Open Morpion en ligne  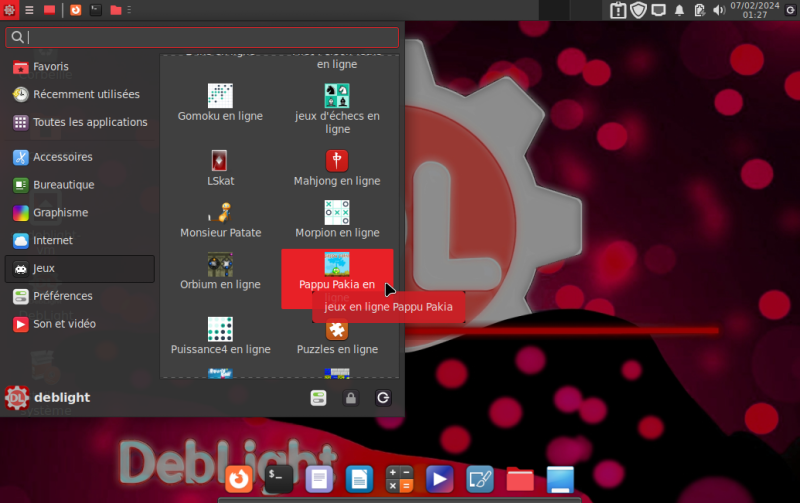coord(337,220)
